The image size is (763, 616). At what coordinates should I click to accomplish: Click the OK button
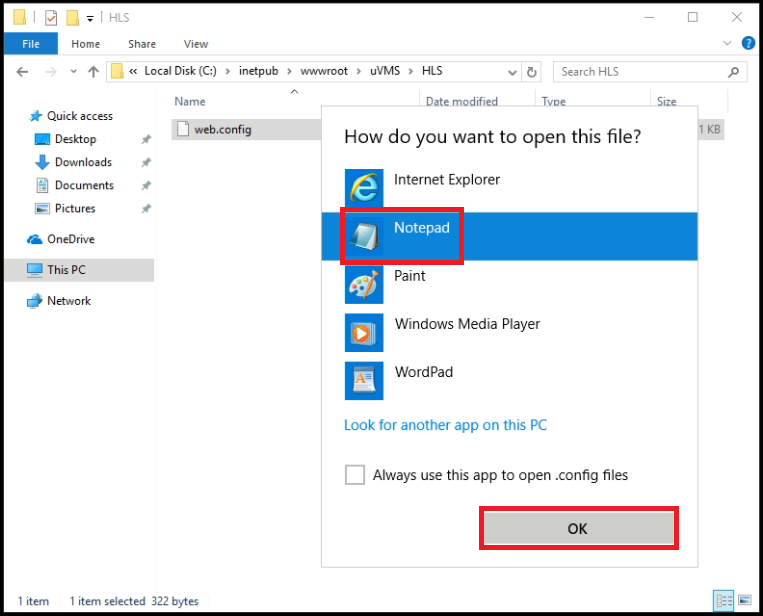(578, 528)
